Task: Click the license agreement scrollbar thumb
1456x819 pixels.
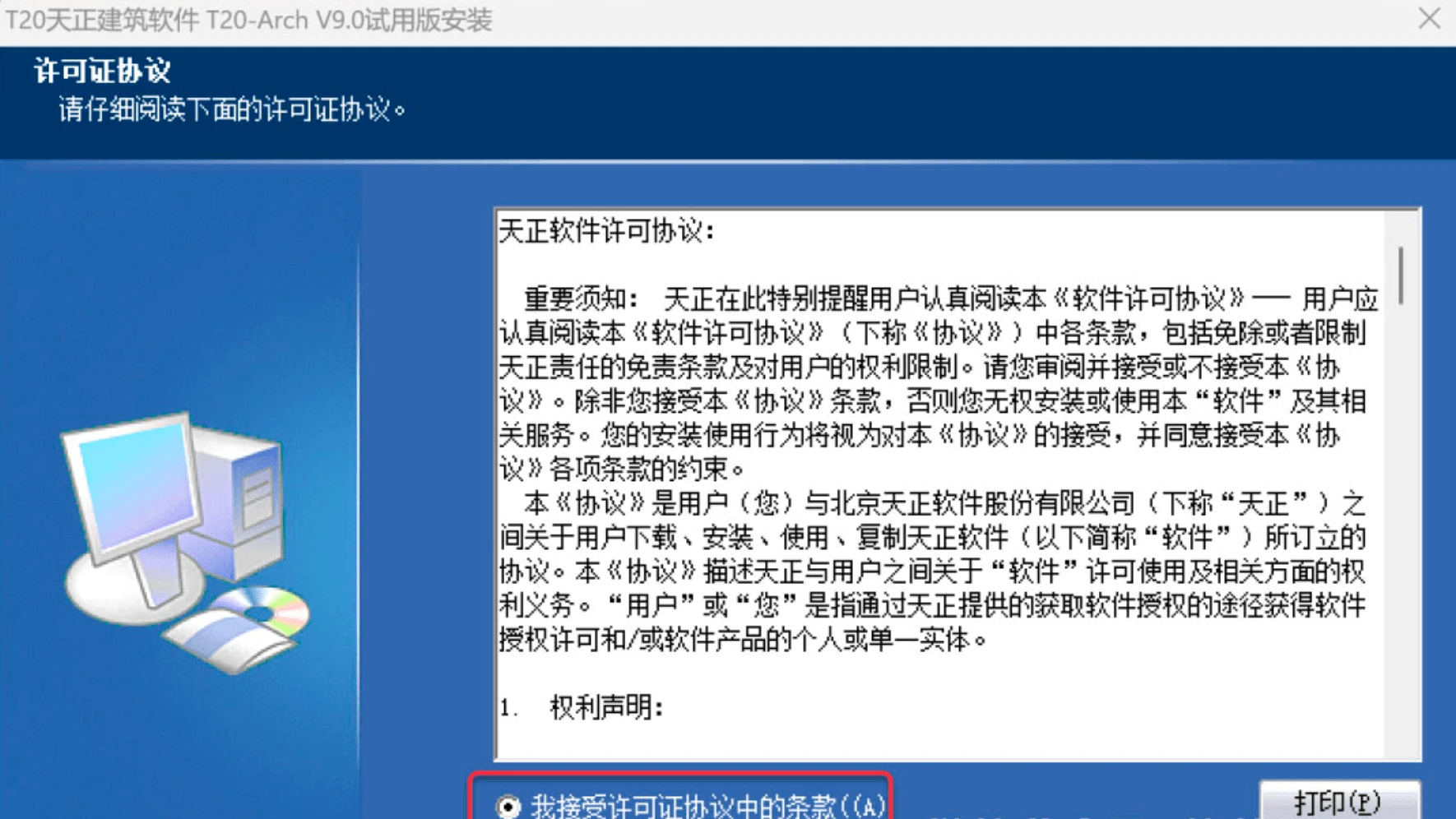Action: pos(1400,275)
